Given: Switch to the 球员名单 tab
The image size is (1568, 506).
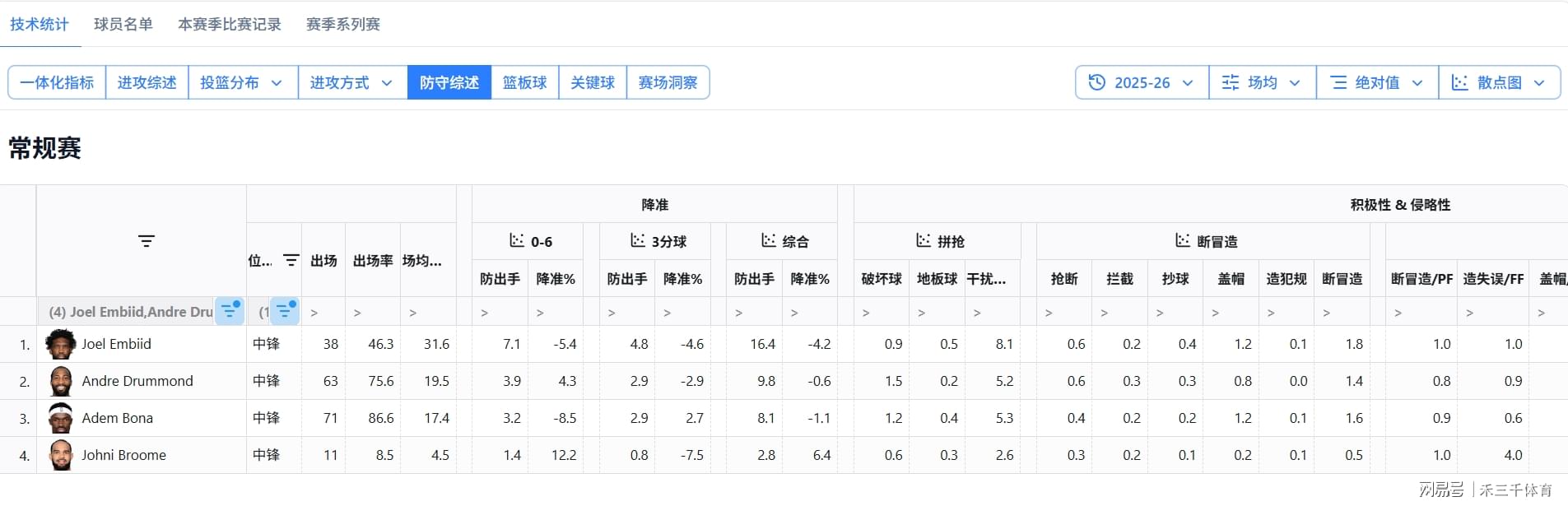Looking at the screenshot, I should [123, 24].
